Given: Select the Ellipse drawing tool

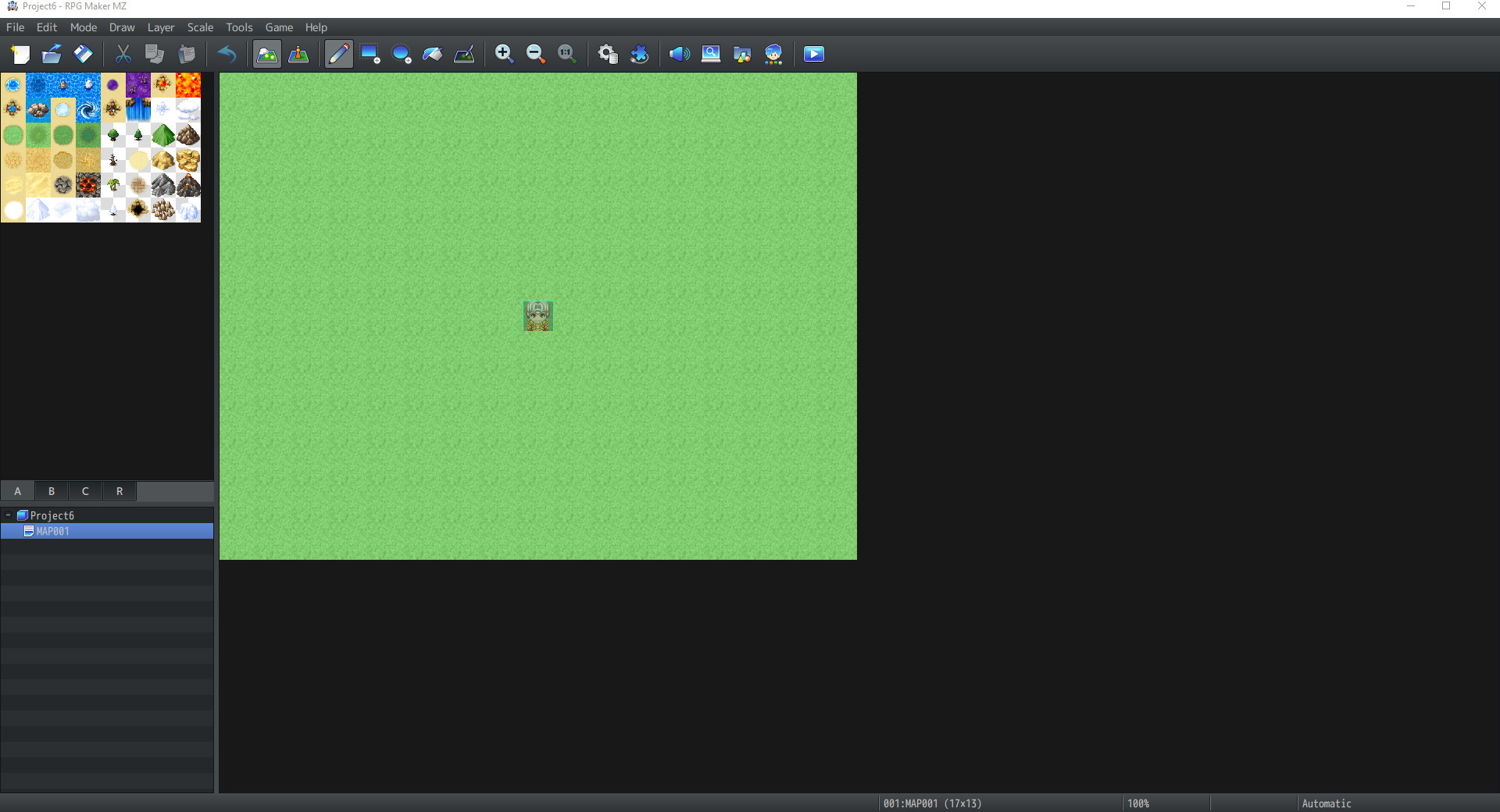Looking at the screenshot, I should click(401, 54).
